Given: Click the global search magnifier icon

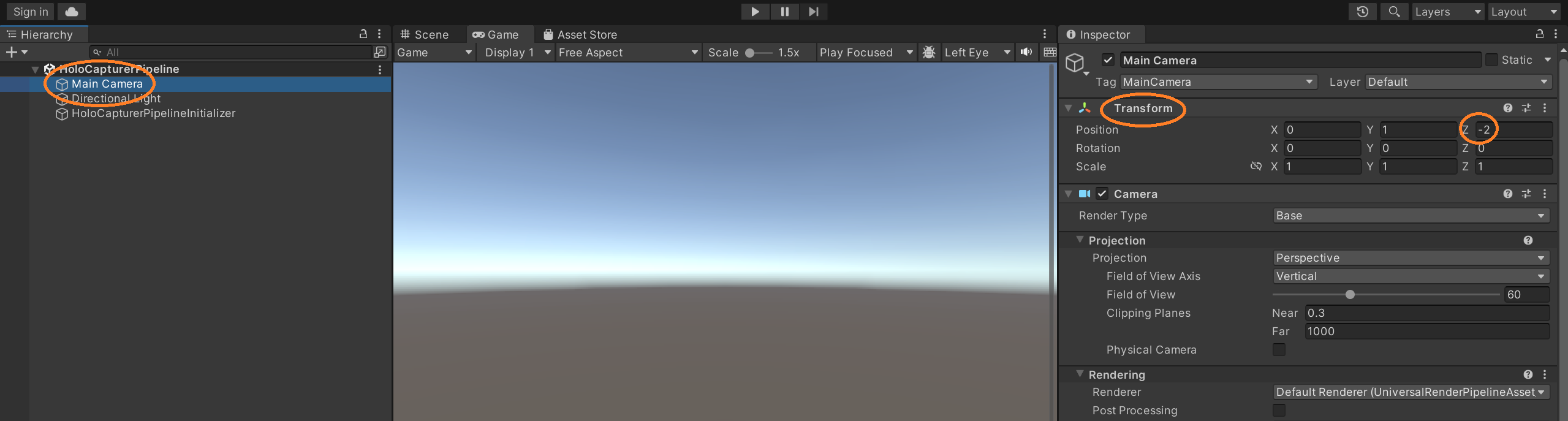Looking at the screenshot, I should (x=1394, y=12).
